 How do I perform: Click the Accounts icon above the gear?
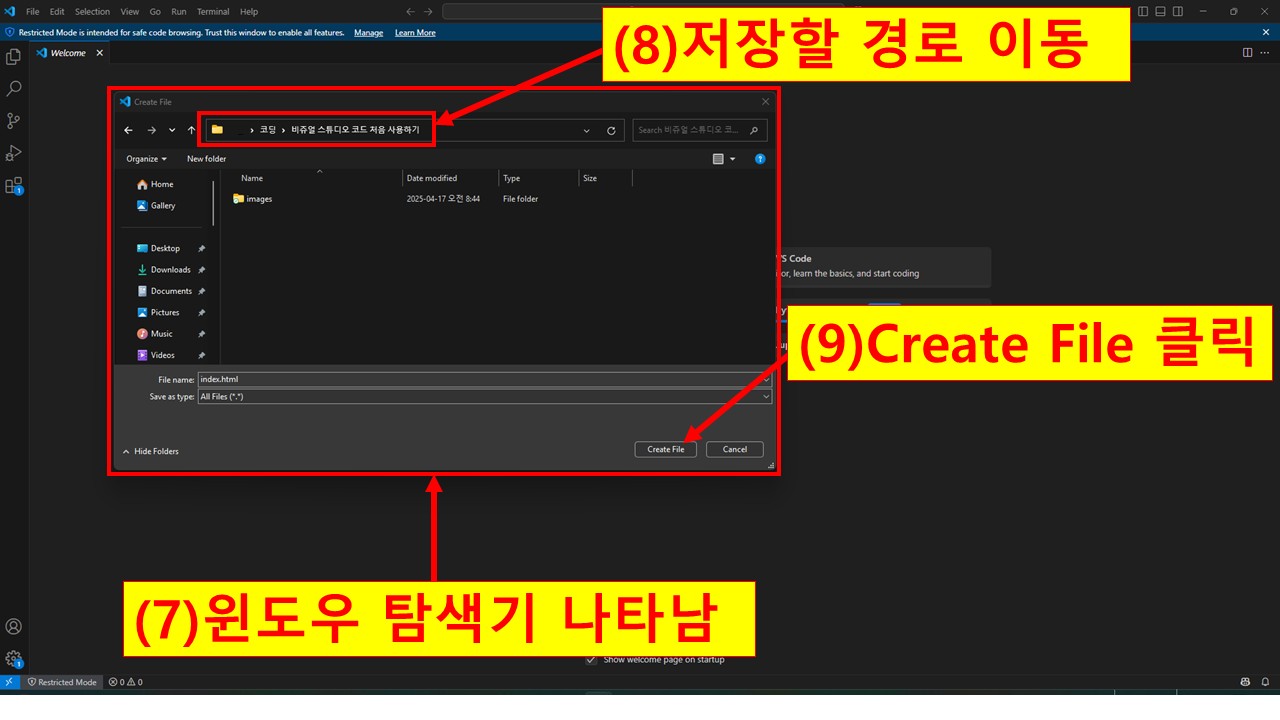13,625
